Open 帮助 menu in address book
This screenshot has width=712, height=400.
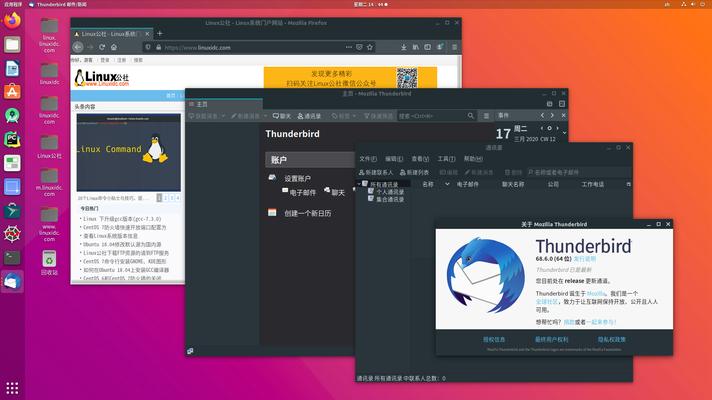(x=473, y=159)
